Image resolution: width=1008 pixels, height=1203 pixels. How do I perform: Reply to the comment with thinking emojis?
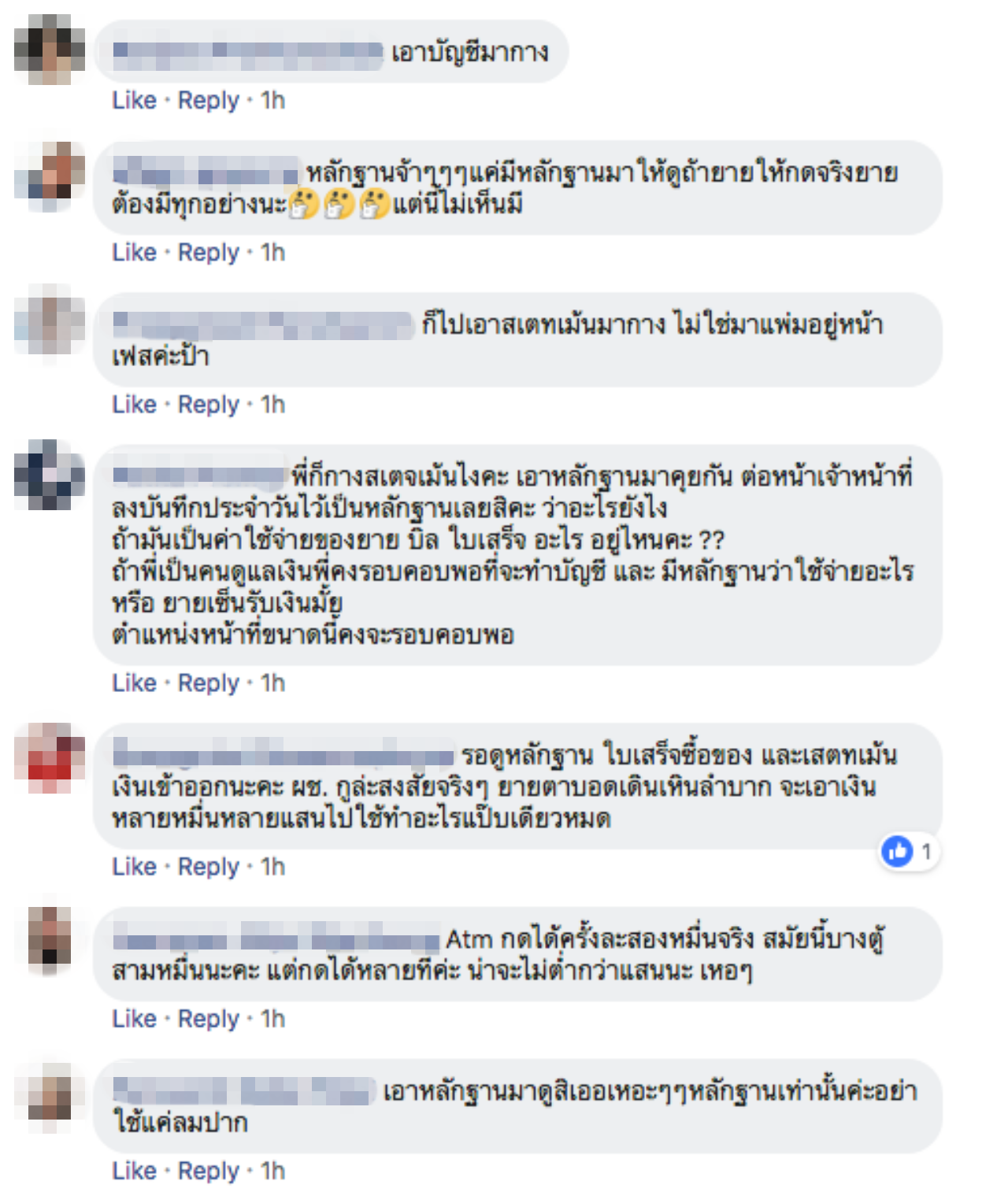click(x=208, y=252)
